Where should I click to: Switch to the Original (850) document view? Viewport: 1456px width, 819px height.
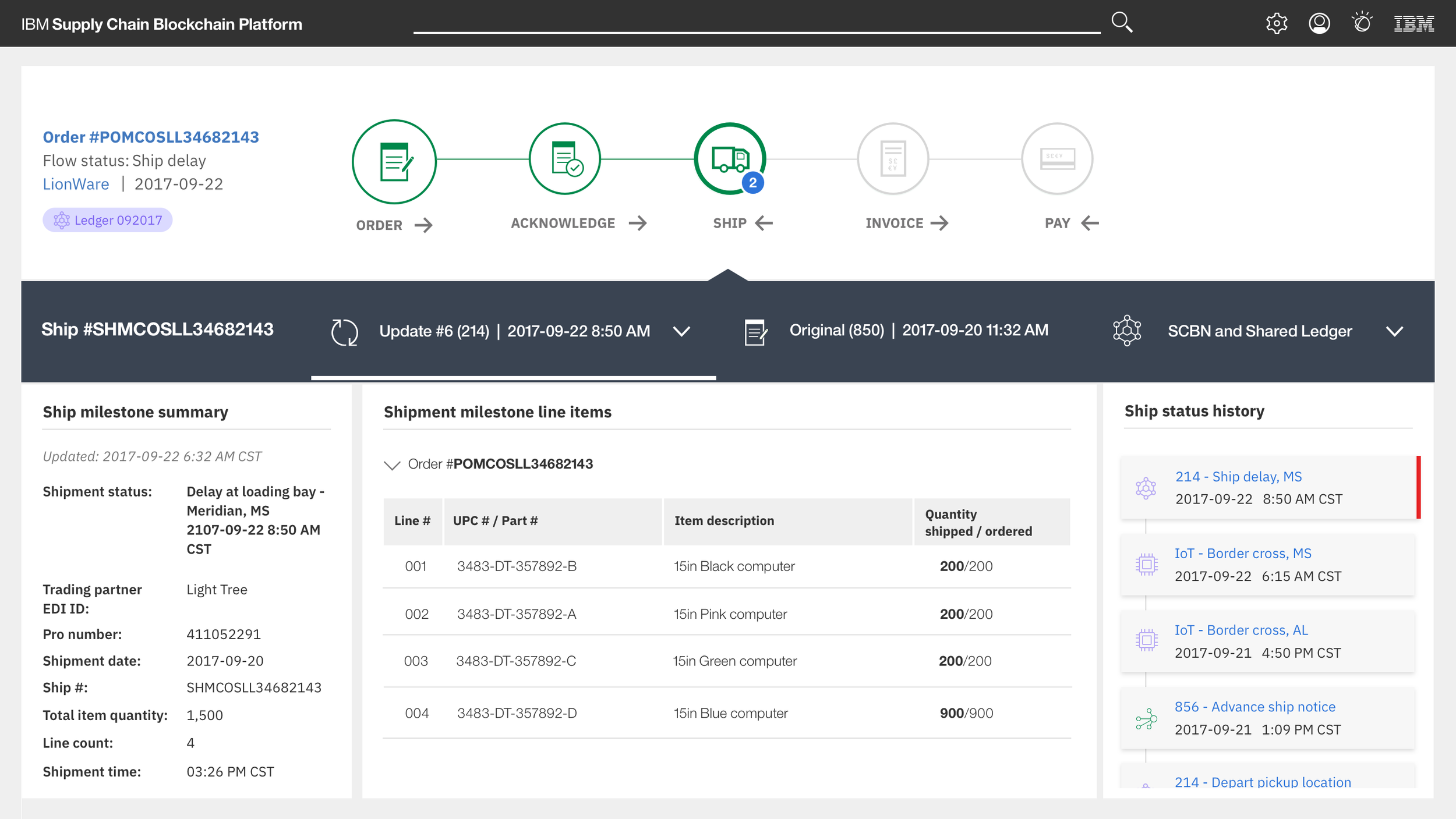[x=918, y=330]
